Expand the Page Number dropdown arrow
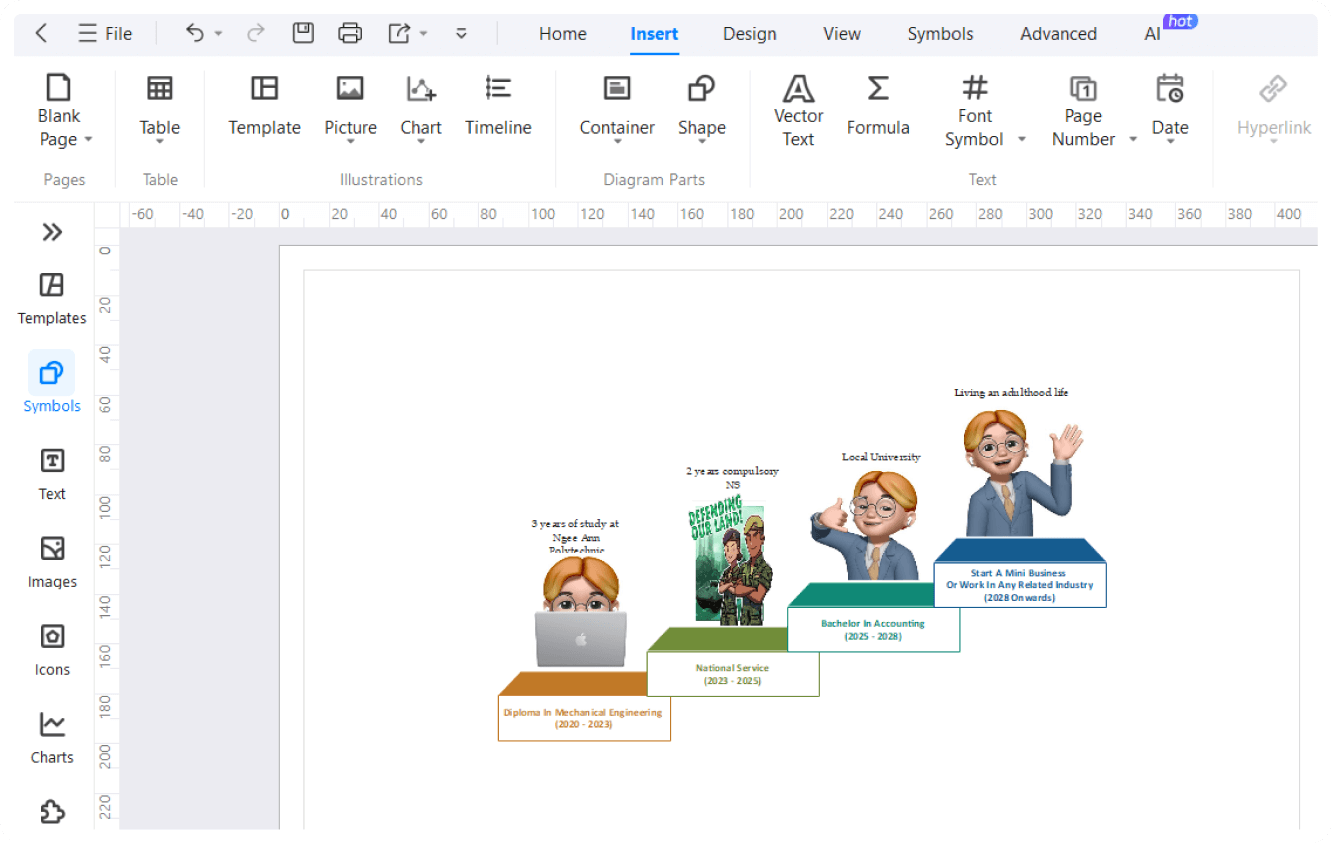The width and height of the screenshot is (1332, 844). 1133,140
